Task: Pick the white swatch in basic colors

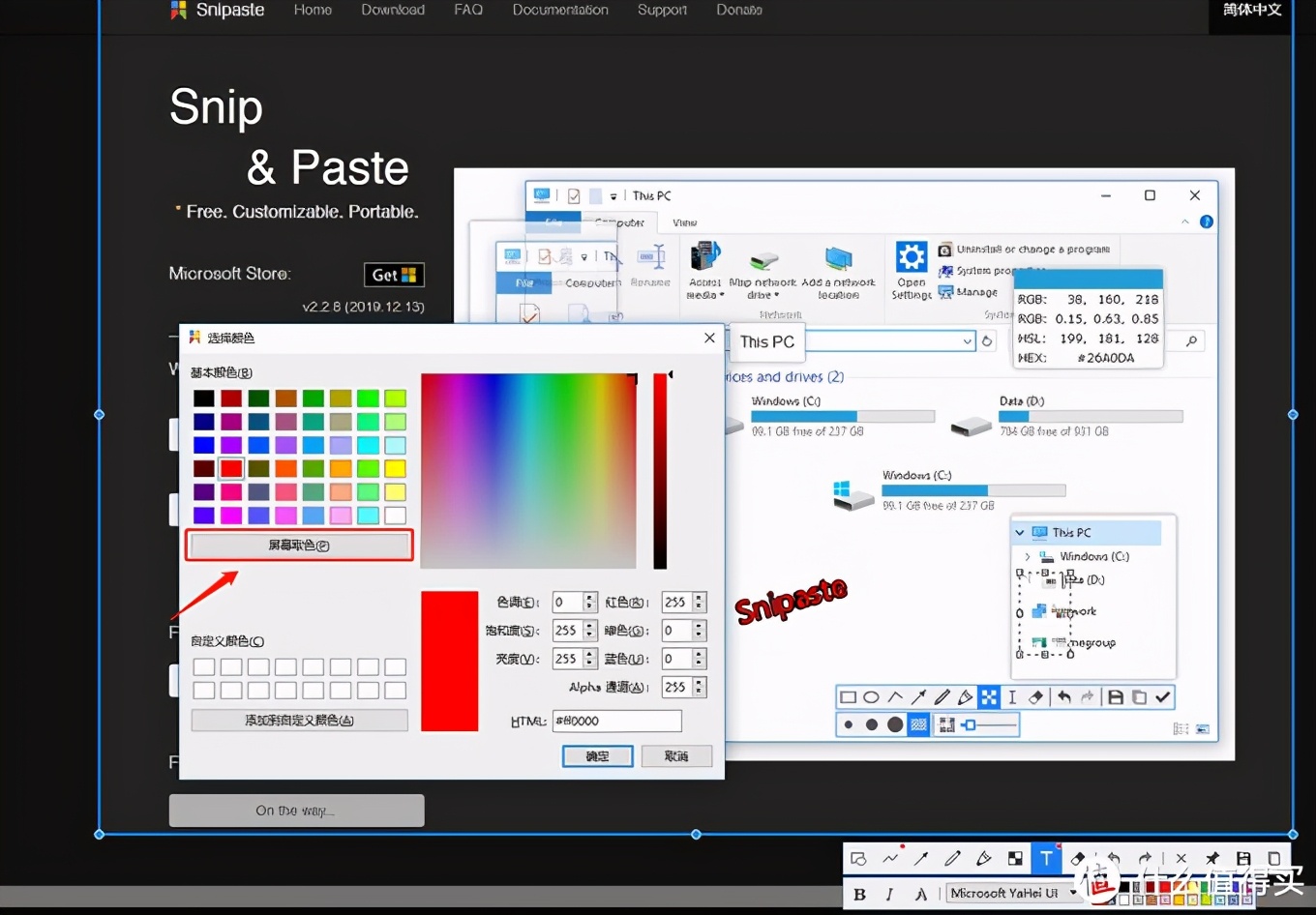Action: [395, 516]
